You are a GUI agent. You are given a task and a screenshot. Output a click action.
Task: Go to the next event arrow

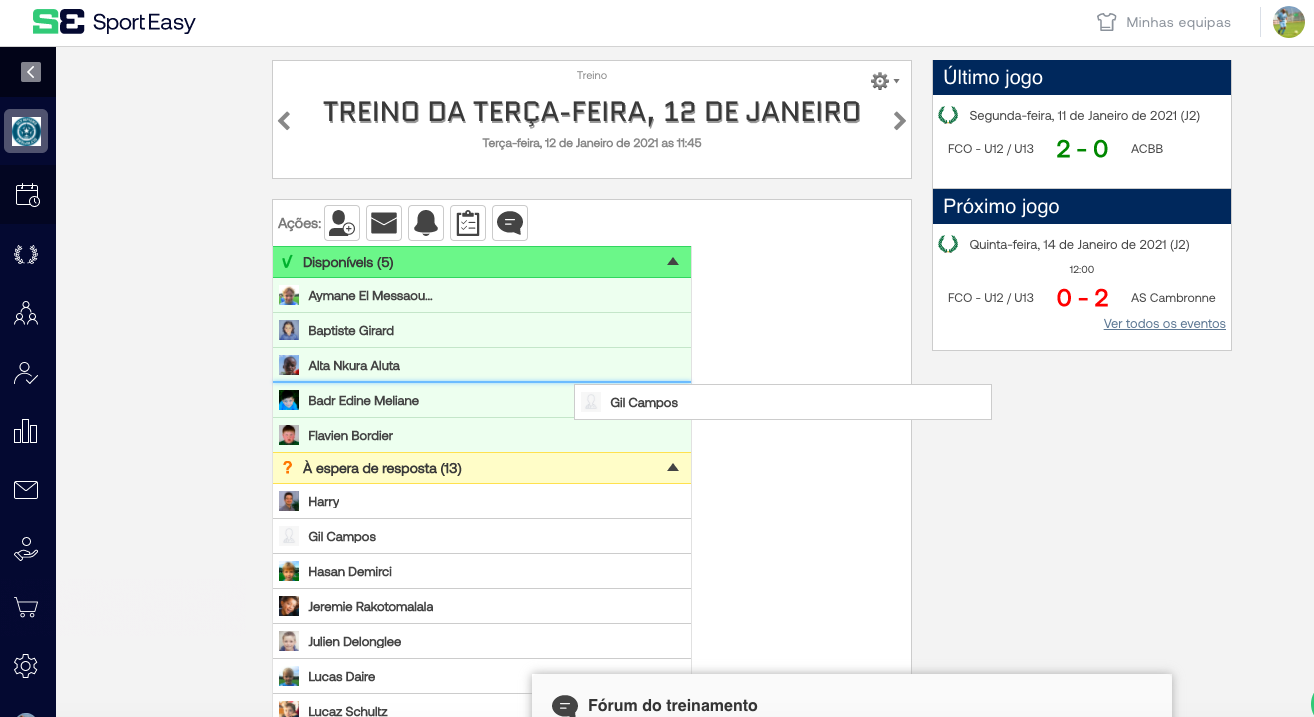point(900,121)
